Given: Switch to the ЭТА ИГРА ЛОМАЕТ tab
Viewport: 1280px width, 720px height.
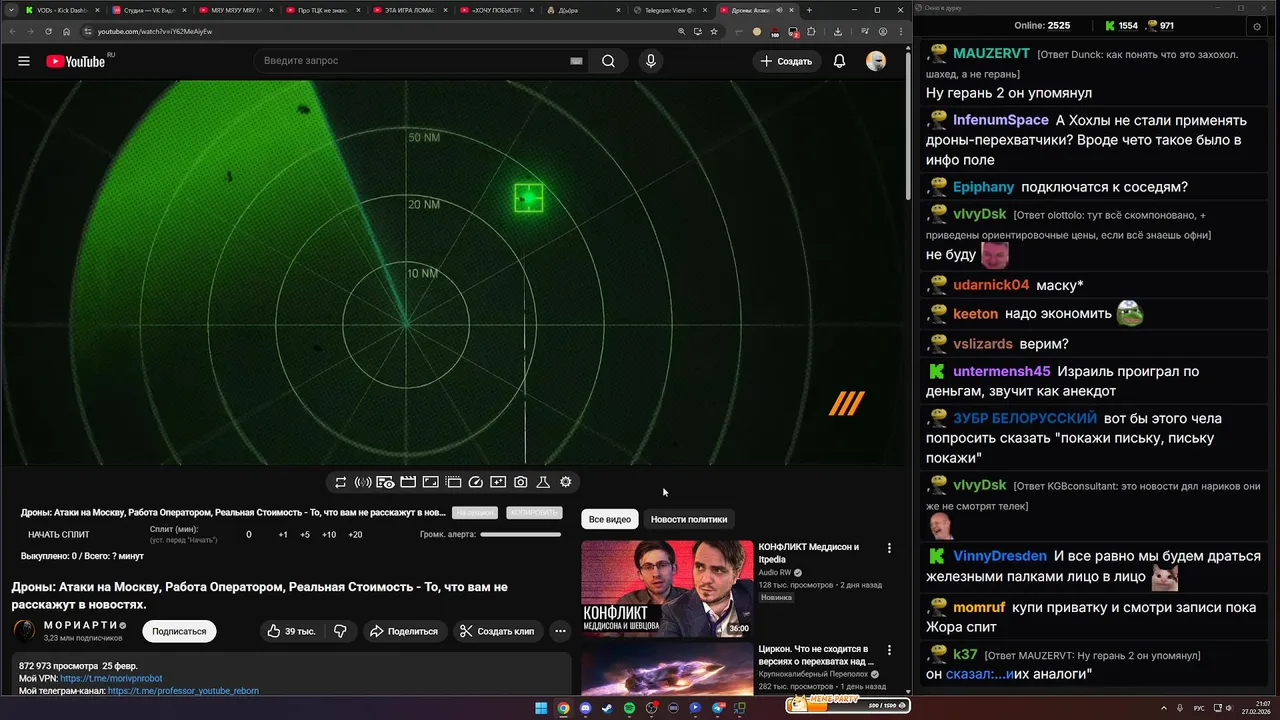Looking at the screenshot, I should pyautogui.click(x=409, y=10).
